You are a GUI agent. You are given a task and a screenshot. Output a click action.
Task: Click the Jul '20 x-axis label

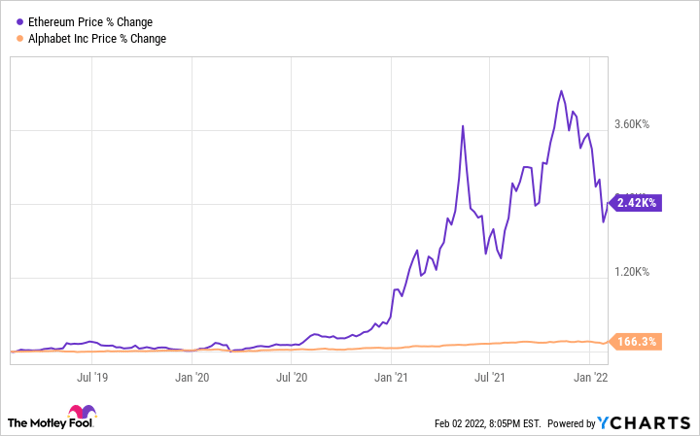292,378
